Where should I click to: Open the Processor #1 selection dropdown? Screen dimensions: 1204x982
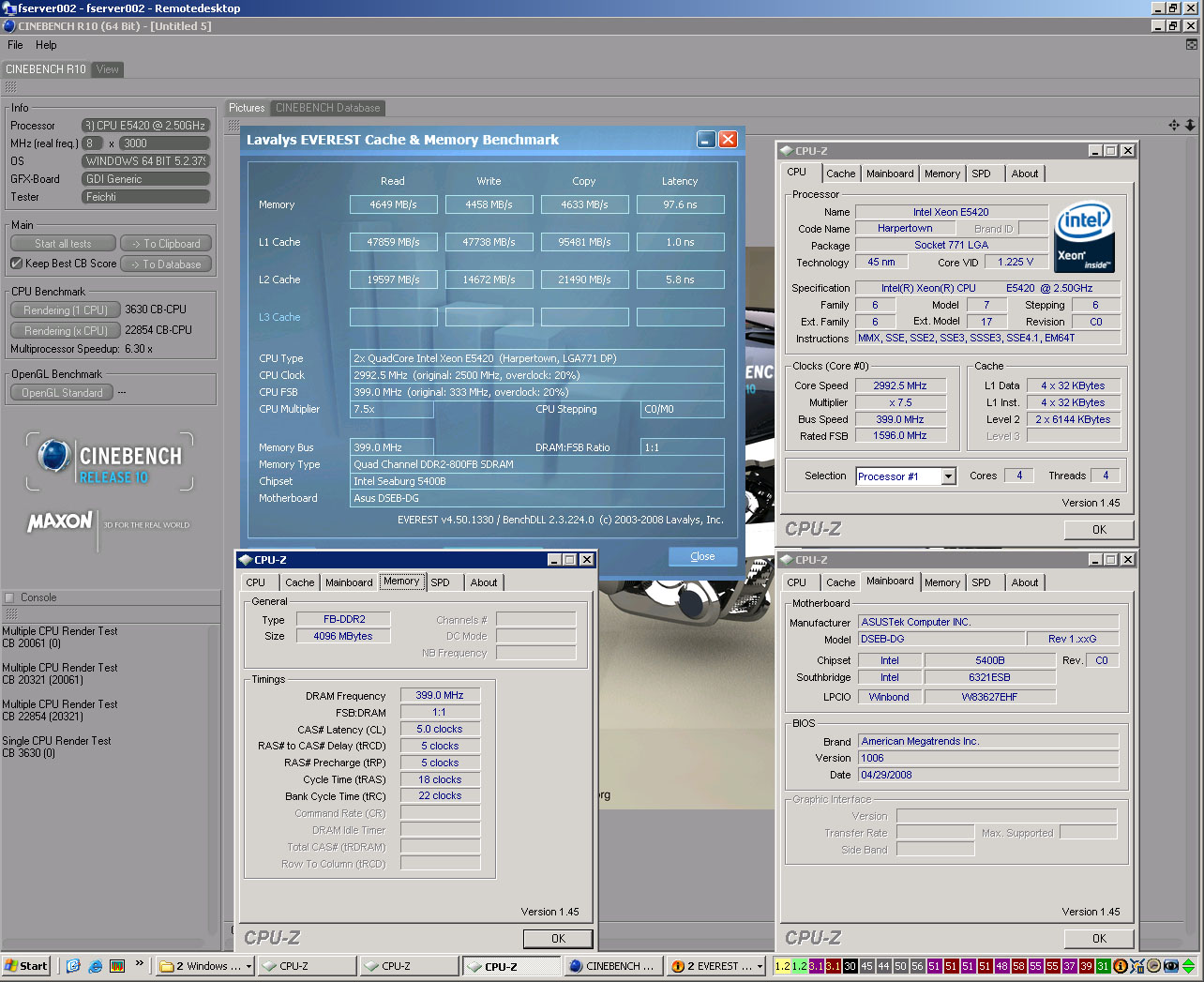(x=948, y=476)
